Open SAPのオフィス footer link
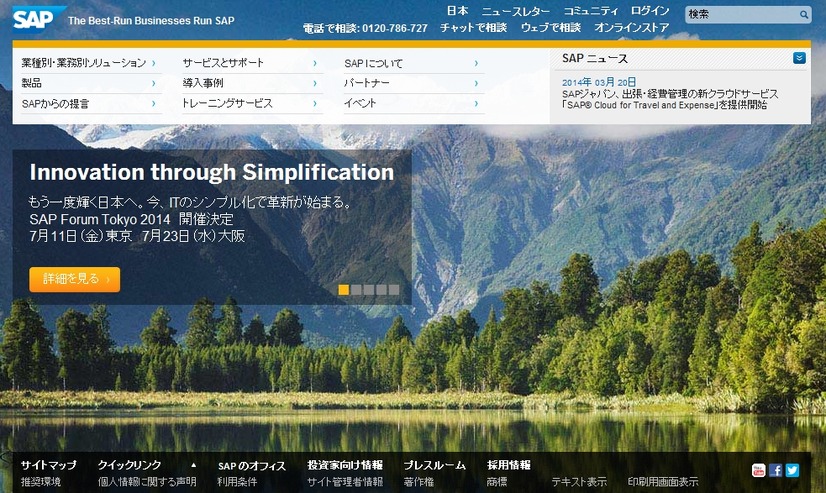826x493 pixels. 252,466
